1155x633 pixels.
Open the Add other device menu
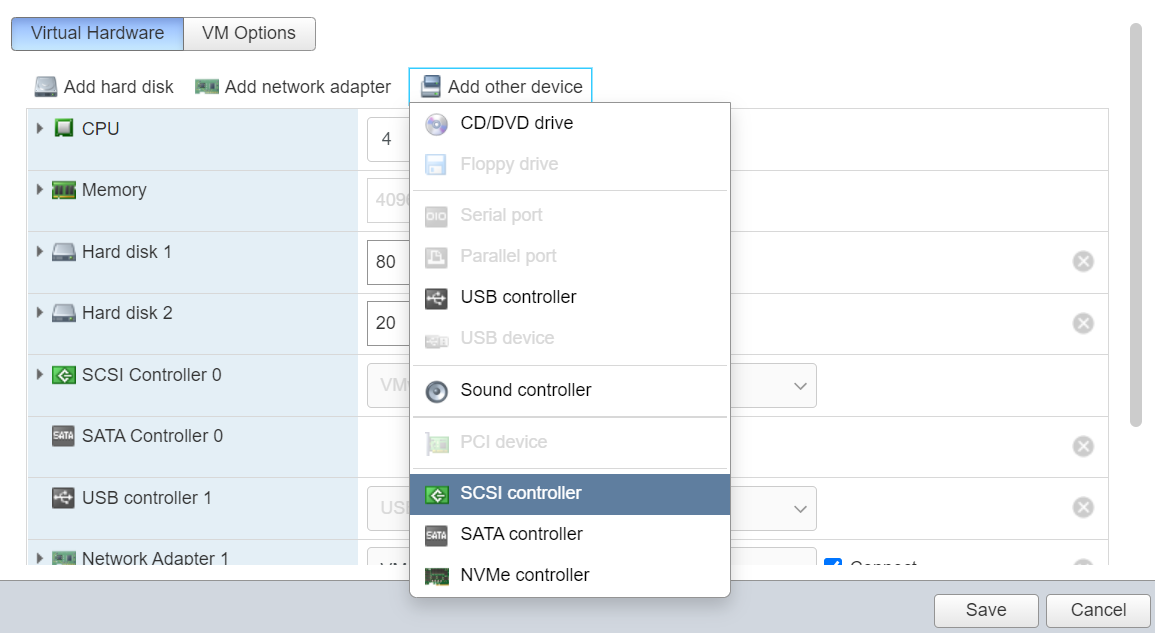(x=501, y=87)
